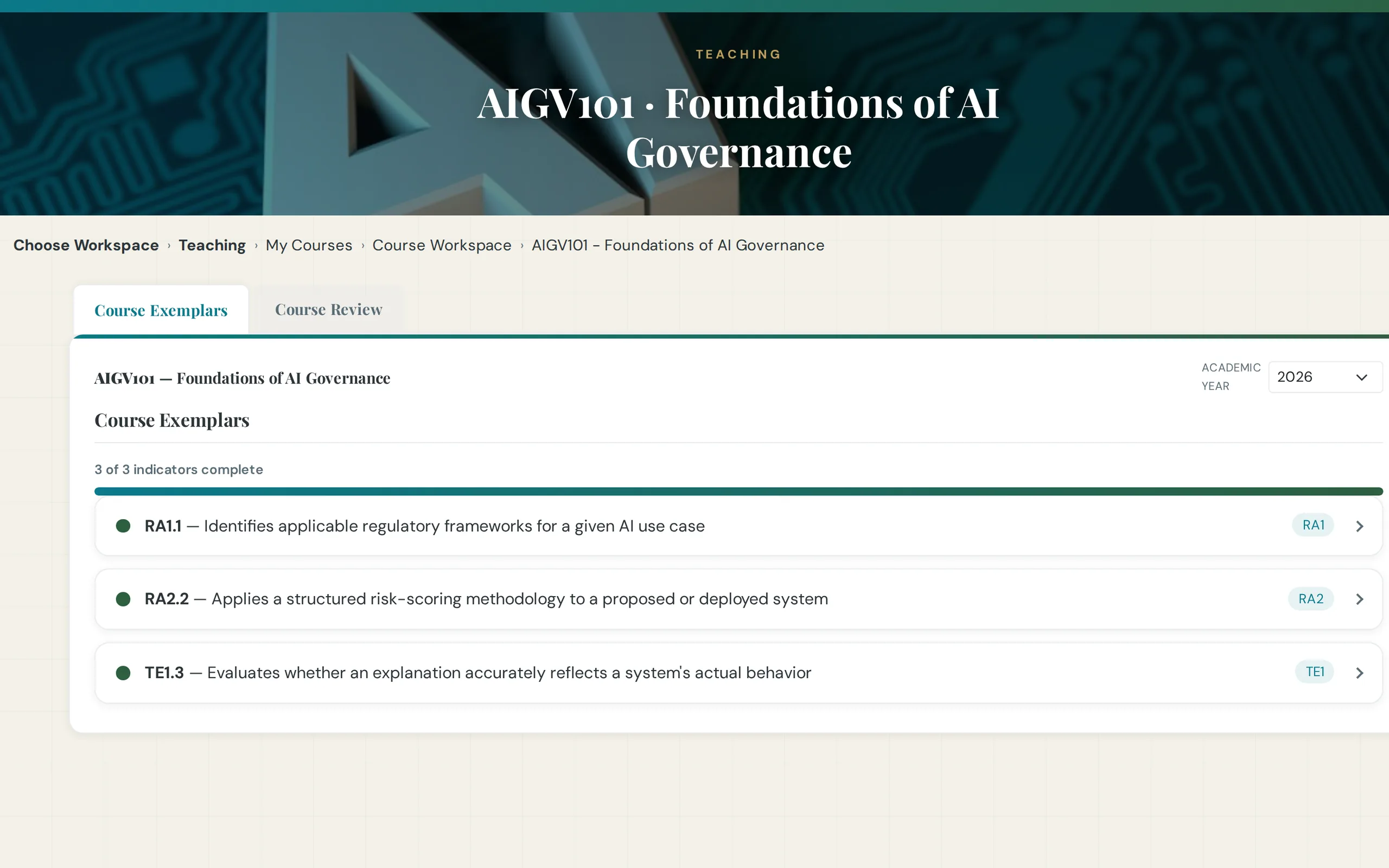Go back to Course Workspace breadcrumb
This screenshot has height=868, width=1389.
click(x=441, y=245)
